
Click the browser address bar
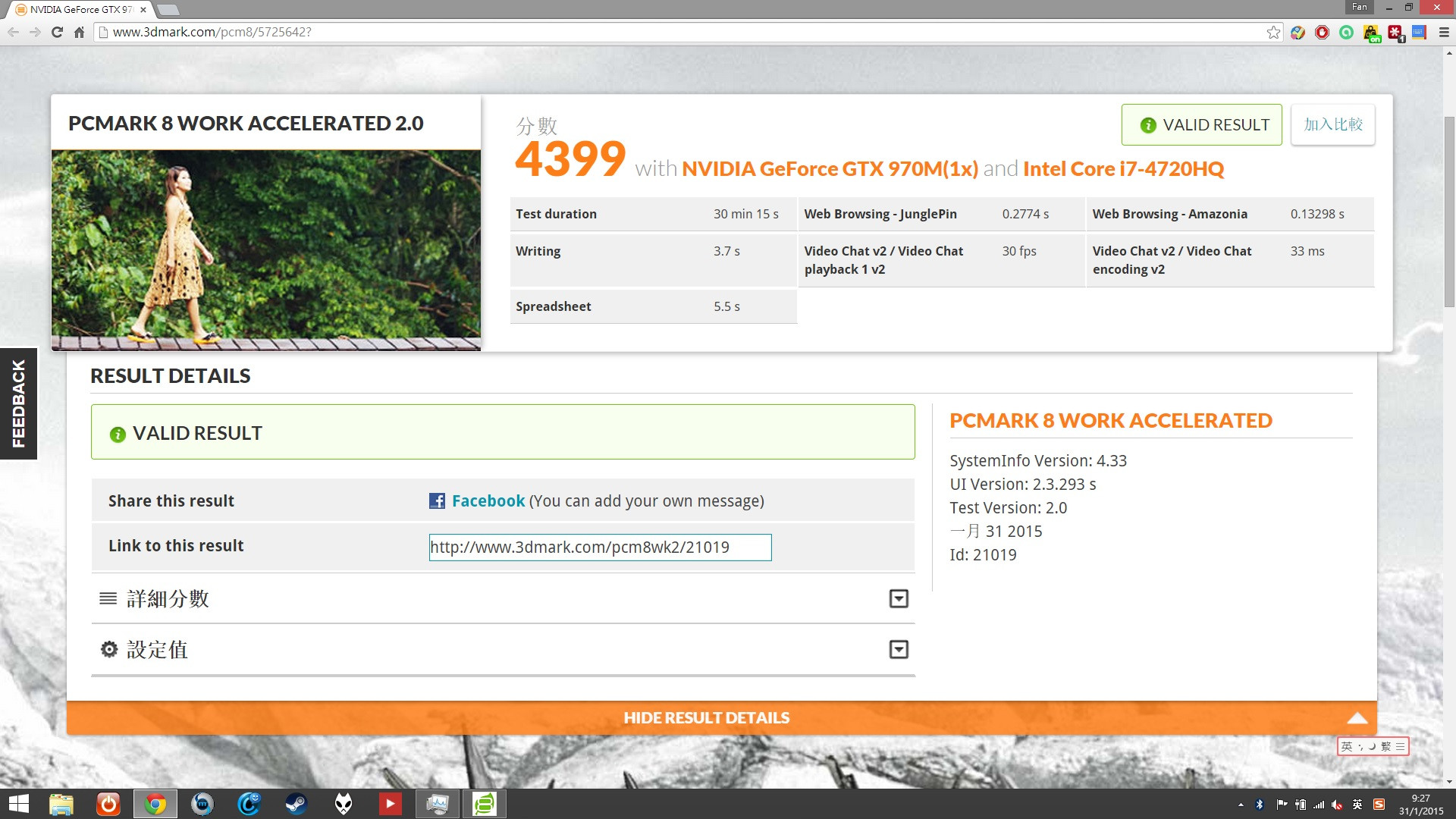click(682, 32)
